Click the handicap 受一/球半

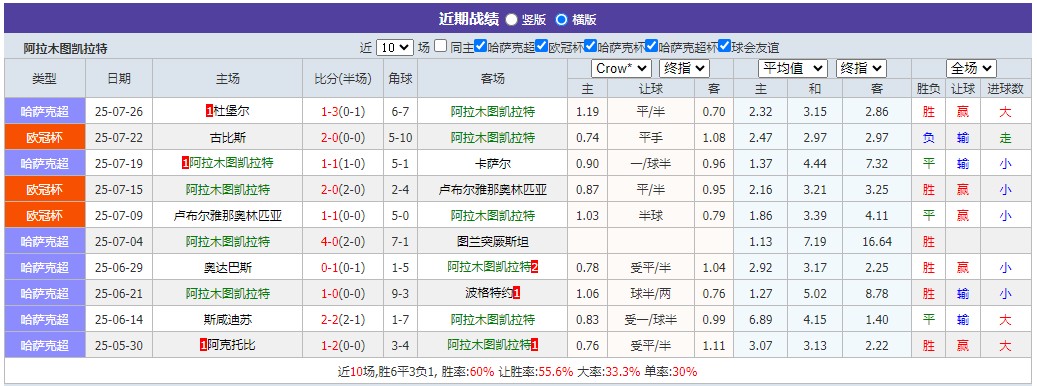(651, 320)
